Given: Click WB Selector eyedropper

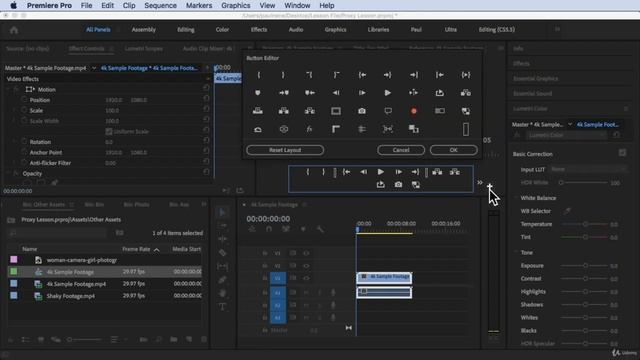Looking at the screenshot, I should click(x=567, y=211).
